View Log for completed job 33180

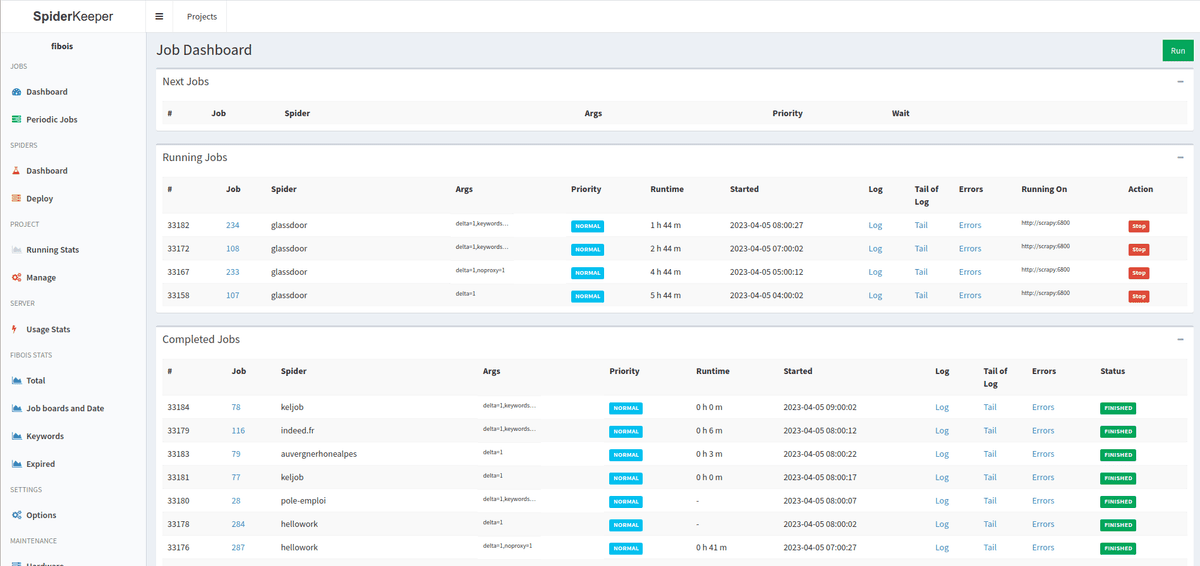[942, 501]
